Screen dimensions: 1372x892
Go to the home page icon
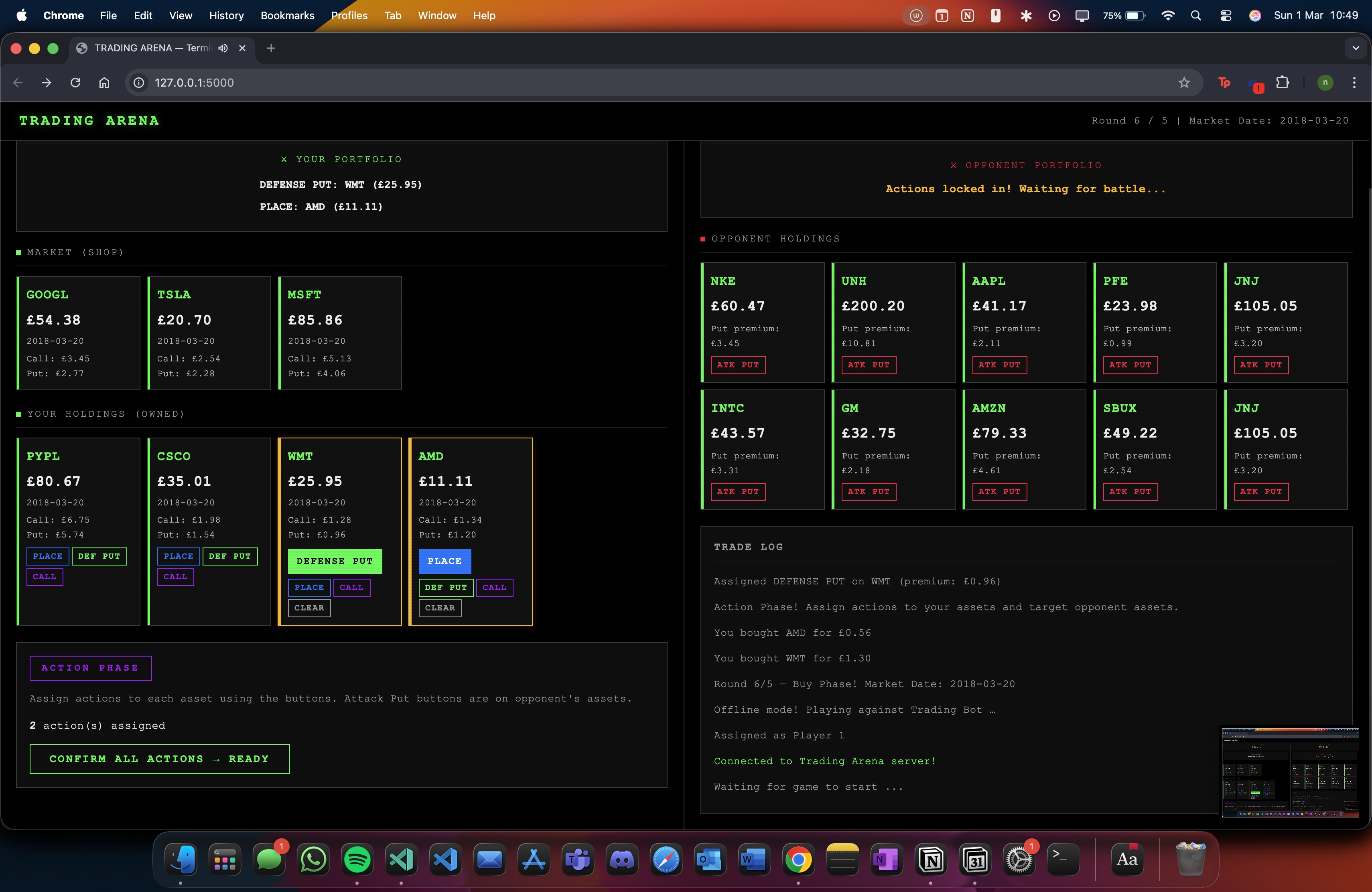104,83
